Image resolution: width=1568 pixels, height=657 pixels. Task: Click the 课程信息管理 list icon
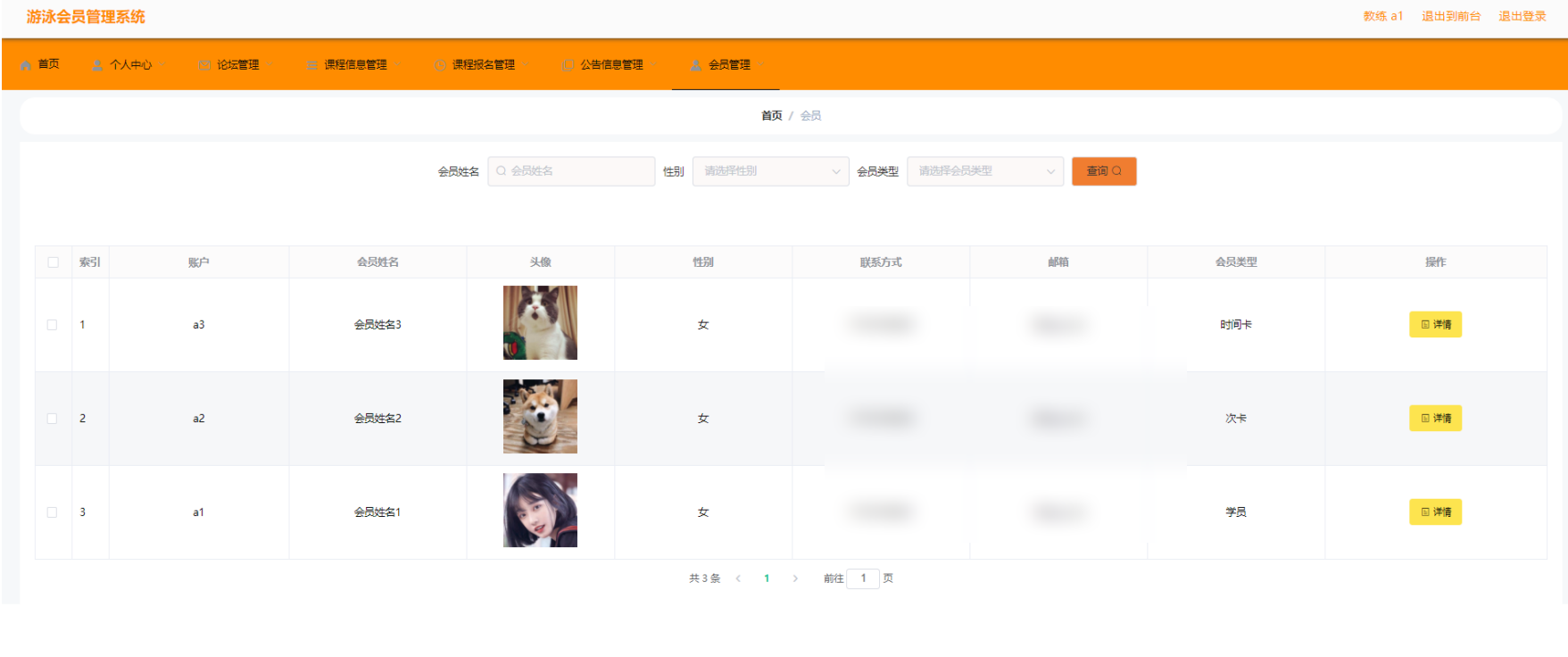311,65
